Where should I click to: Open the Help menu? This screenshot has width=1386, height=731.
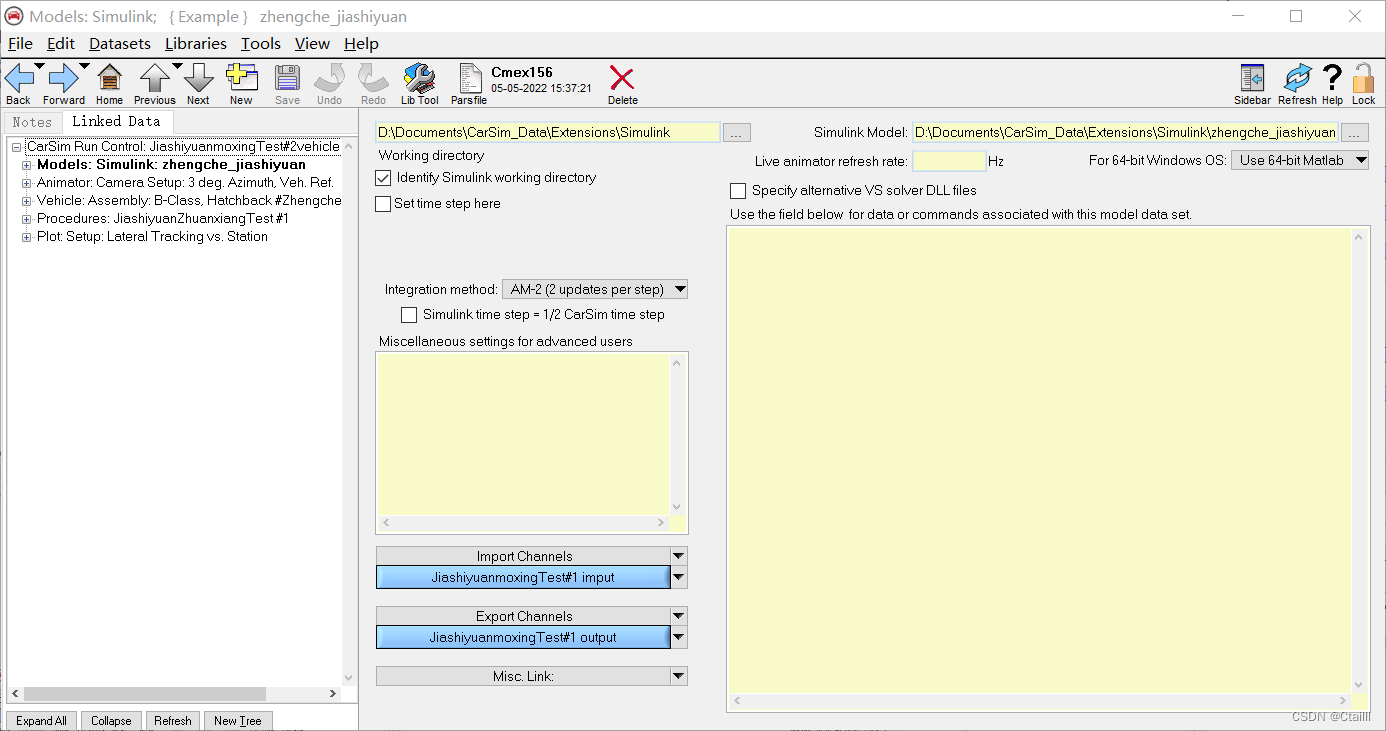tap(361, 44)
